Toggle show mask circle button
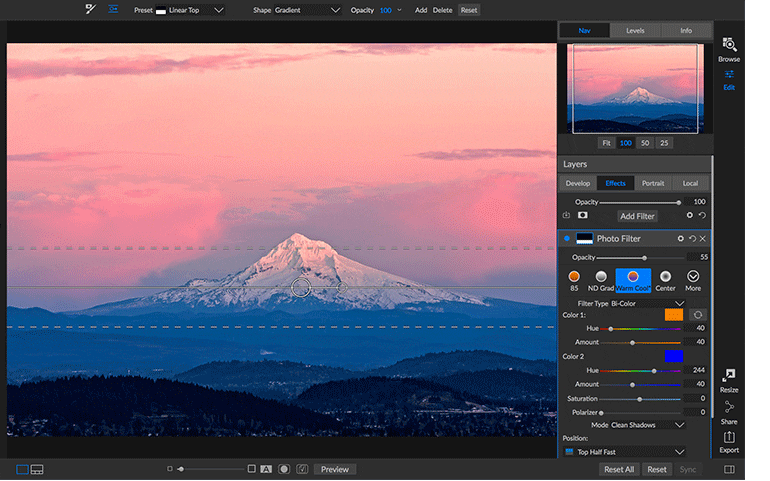Viewport: 770px width, 481px height. 284,469
